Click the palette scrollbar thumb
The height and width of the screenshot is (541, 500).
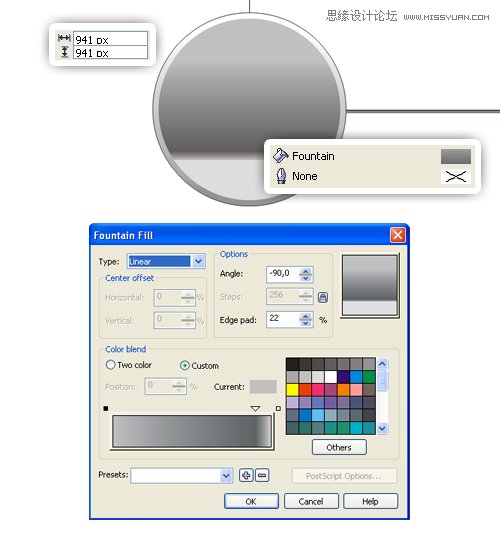click(x=382, y=381)
